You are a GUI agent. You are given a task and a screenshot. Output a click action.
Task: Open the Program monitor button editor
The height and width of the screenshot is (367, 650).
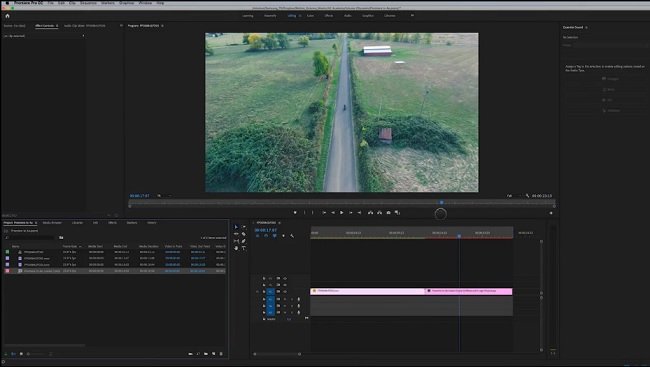click(551, 213)
